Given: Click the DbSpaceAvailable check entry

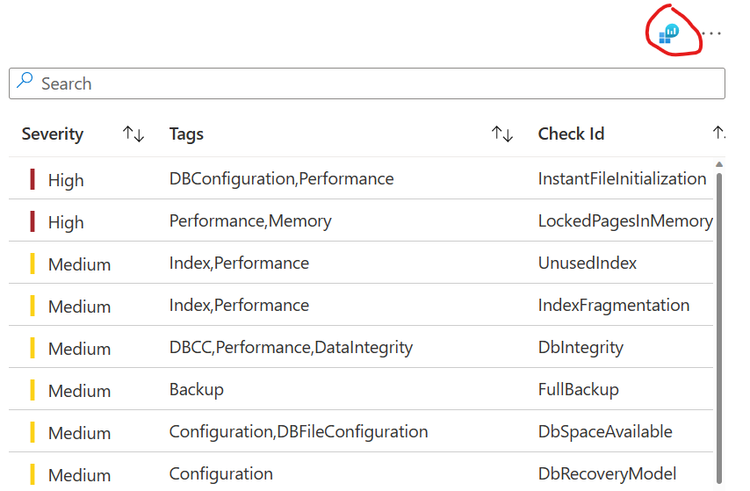Looking at the screenshot, I should point(605,431).
